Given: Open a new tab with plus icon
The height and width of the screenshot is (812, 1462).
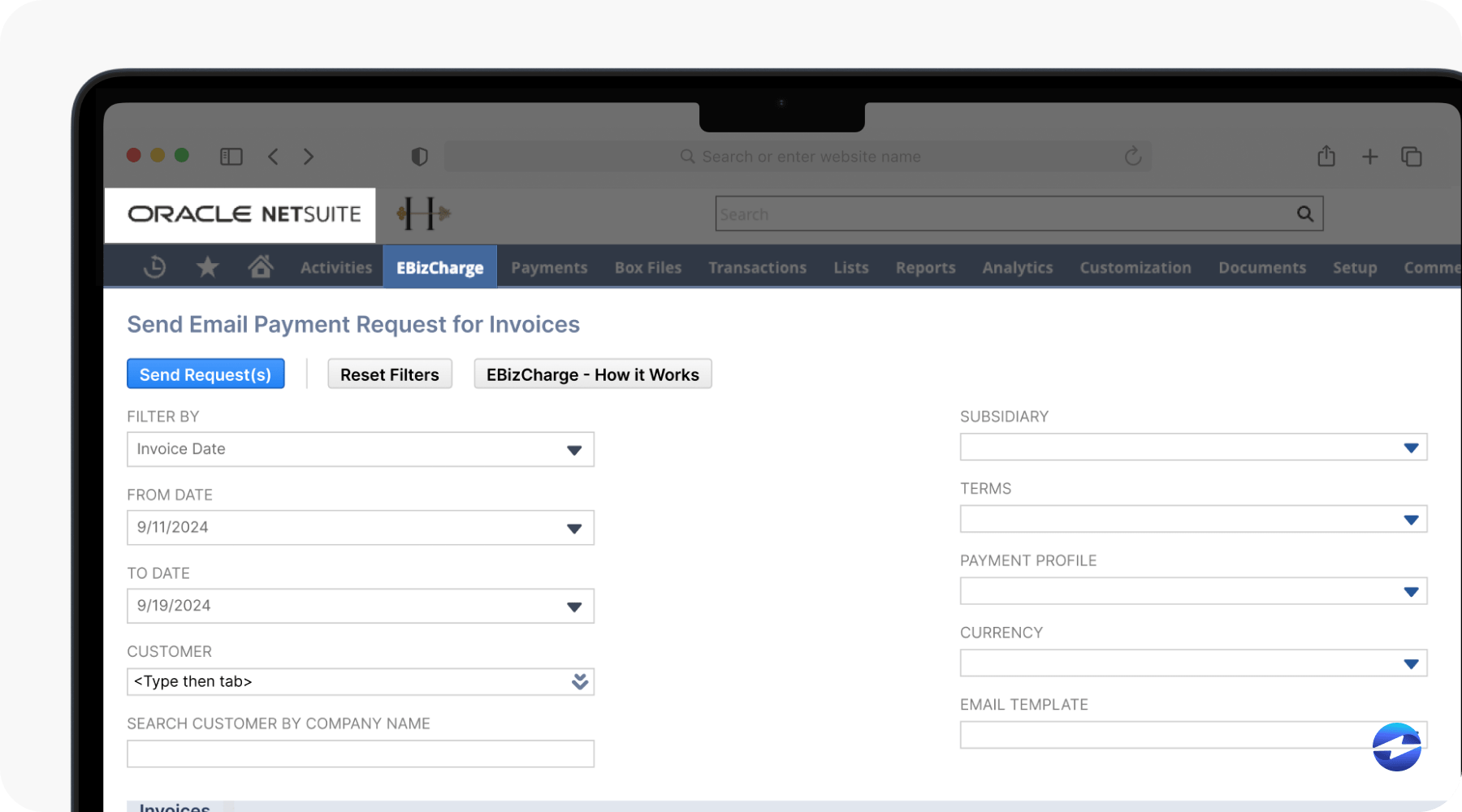Looking at the screenshot, I should pyautogui.click(x=1369, y=156).
